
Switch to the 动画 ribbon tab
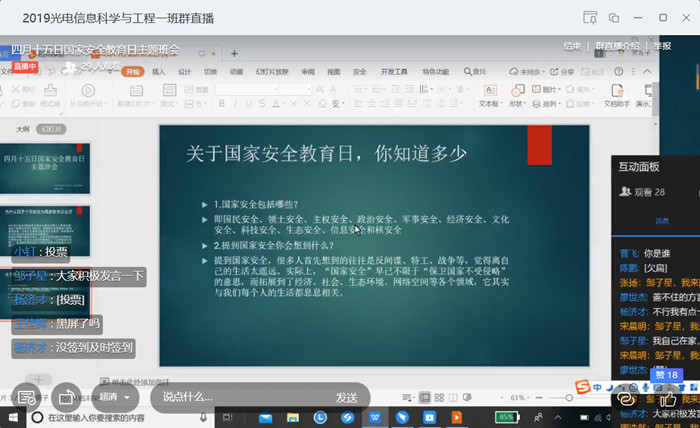click(x=236, y=71)
